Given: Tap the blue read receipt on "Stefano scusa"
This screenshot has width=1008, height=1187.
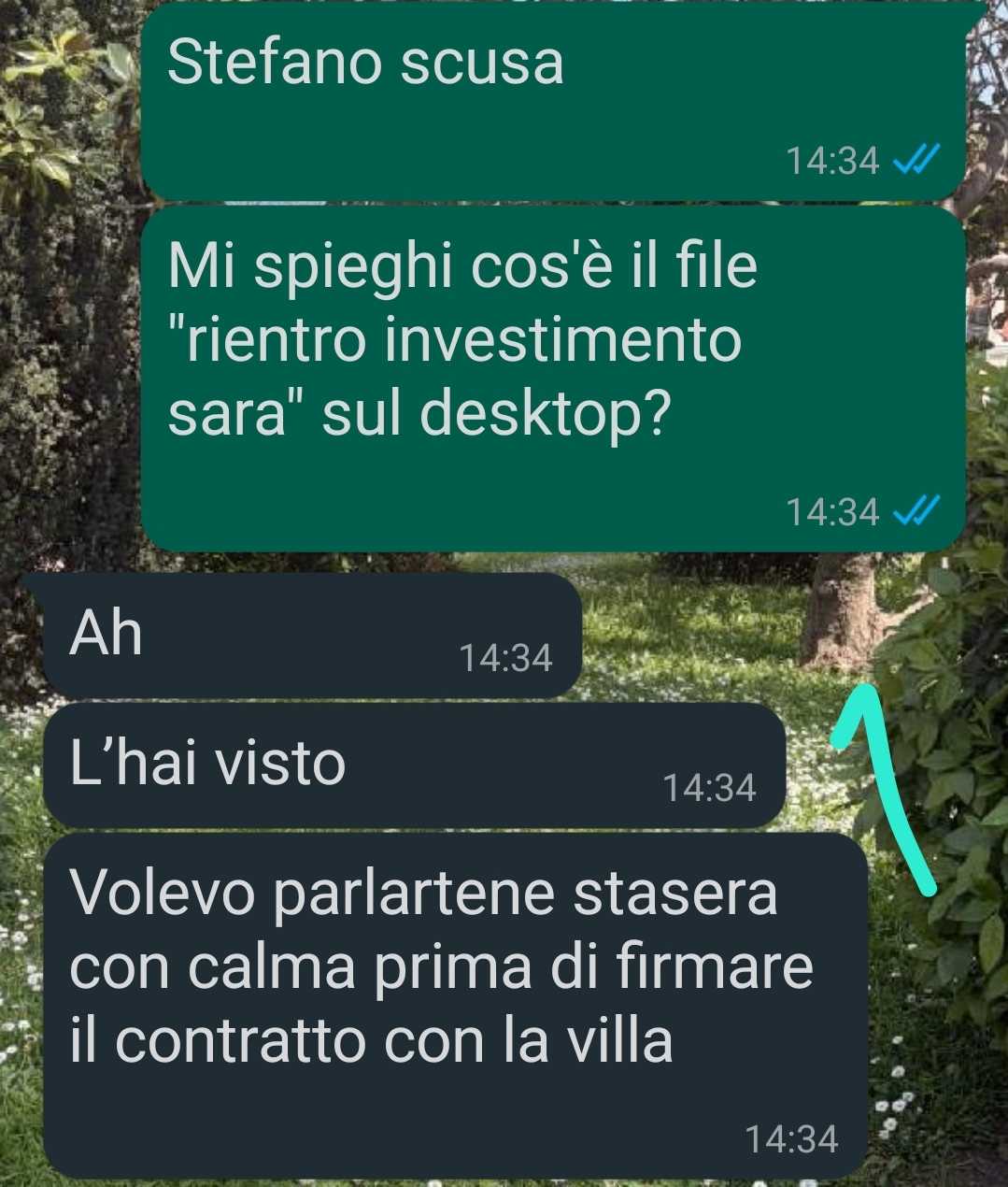Looking at the screenshot, I should 916,161.
